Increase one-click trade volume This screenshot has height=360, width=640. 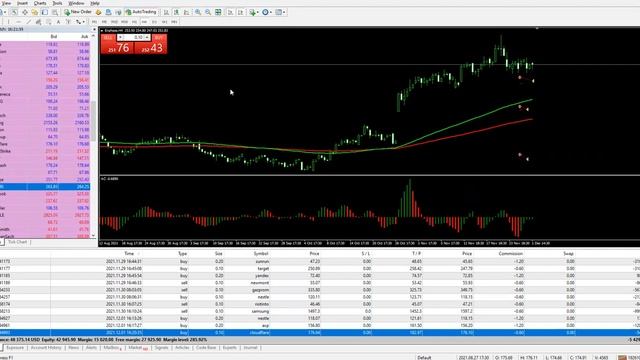(147, 37)
